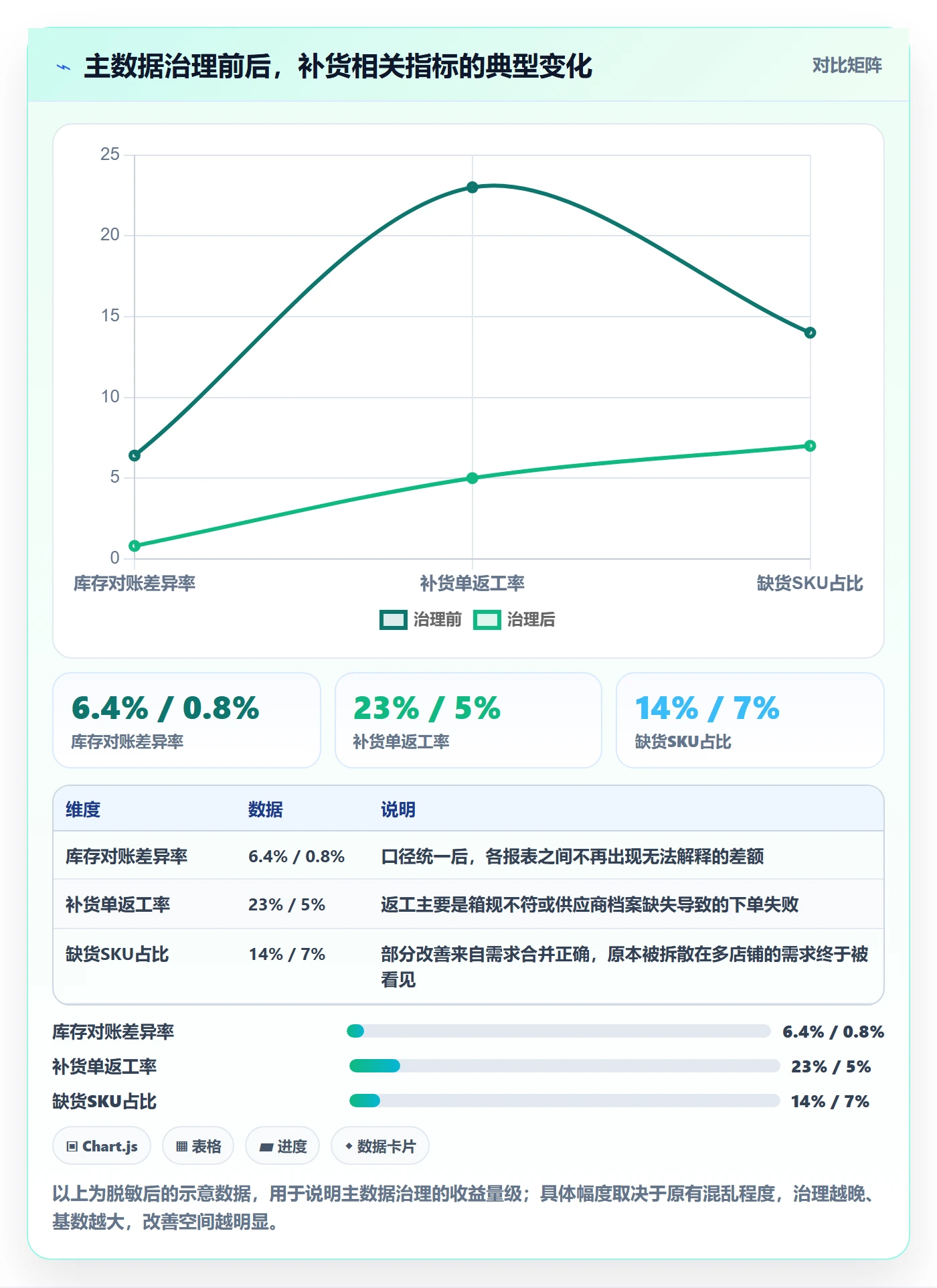937x1288 pixels.
Task: Click the footnote text about 脱敏后的示意数据
Action: point(464,1207)
